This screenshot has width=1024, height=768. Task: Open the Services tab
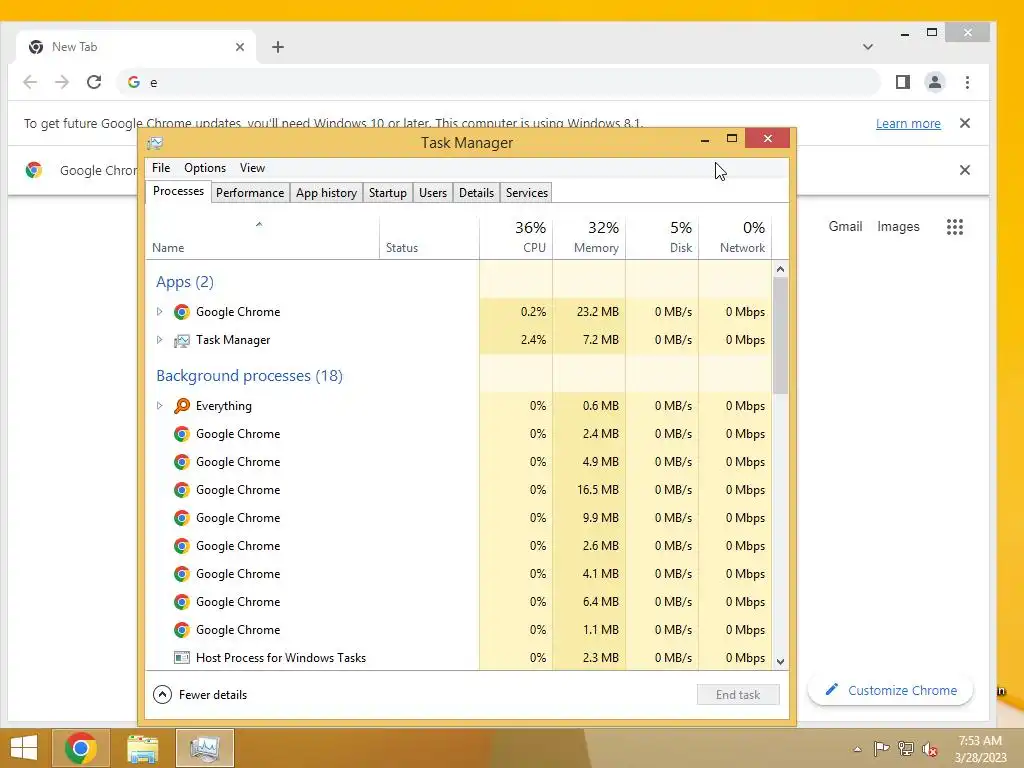point(526,193)
